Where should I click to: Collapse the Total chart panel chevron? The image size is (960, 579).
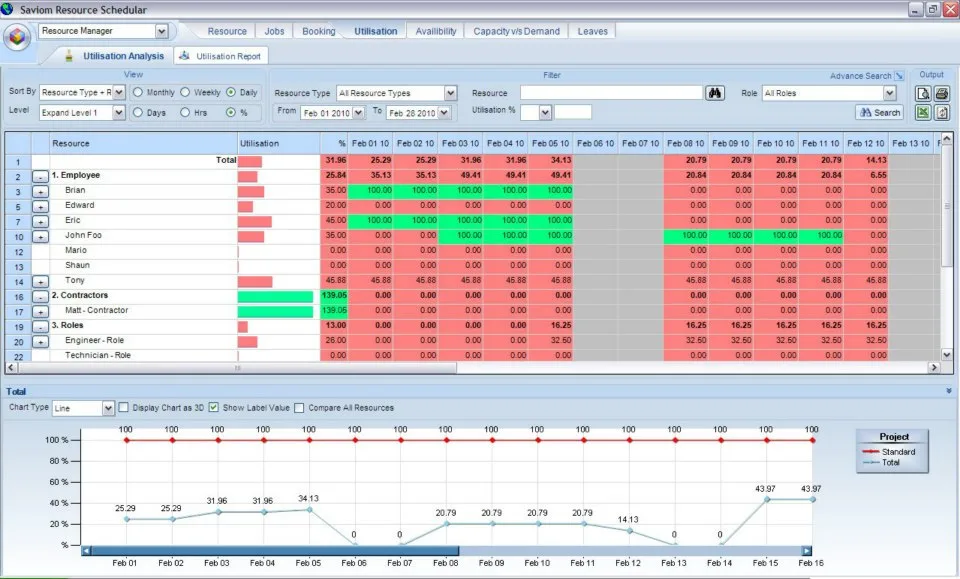948,390
